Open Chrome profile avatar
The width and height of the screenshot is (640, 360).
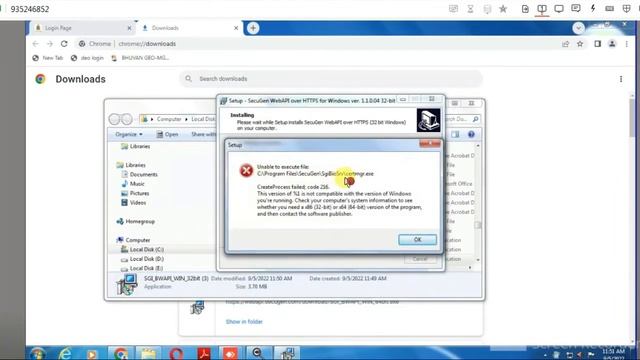[612, 44]
